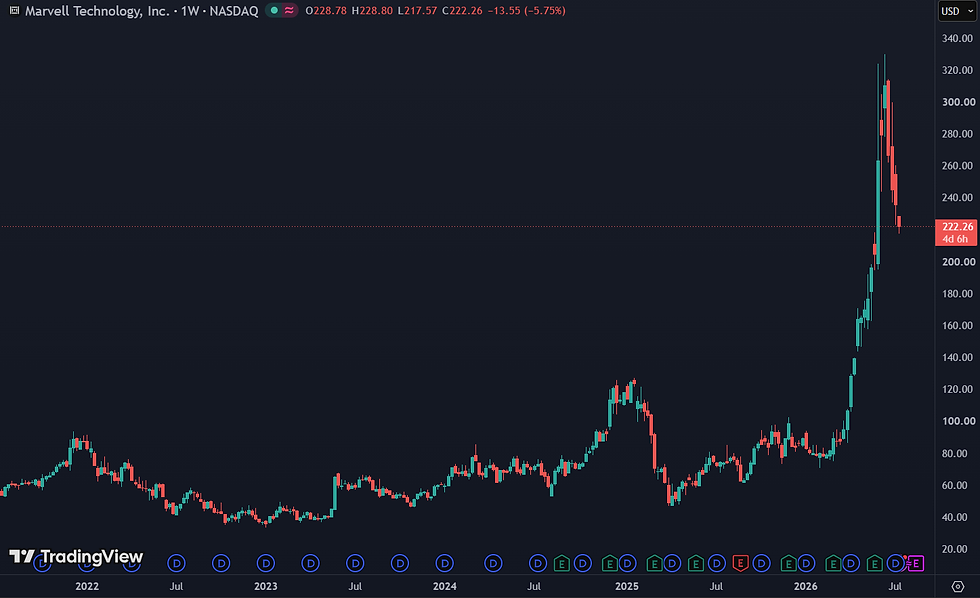This screenshot has width=980, height=598.
Task: Open chart settings with the gear icon
Action: [958, 586]
